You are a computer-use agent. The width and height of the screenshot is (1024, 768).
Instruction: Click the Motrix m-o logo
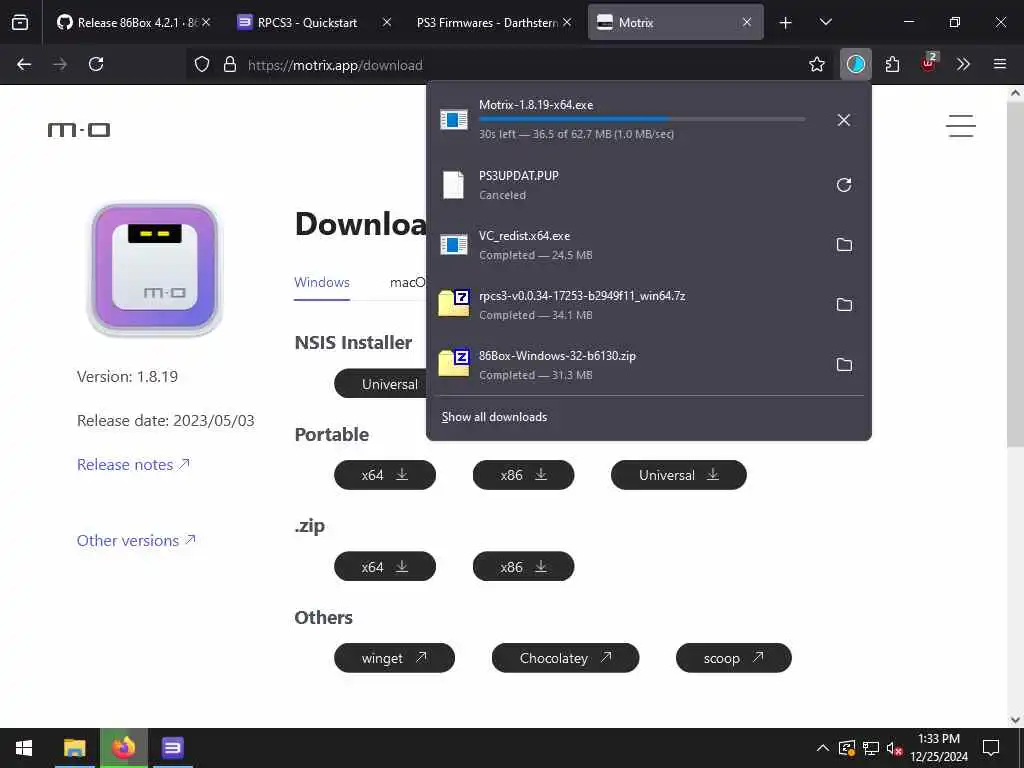tap(79, 130)
